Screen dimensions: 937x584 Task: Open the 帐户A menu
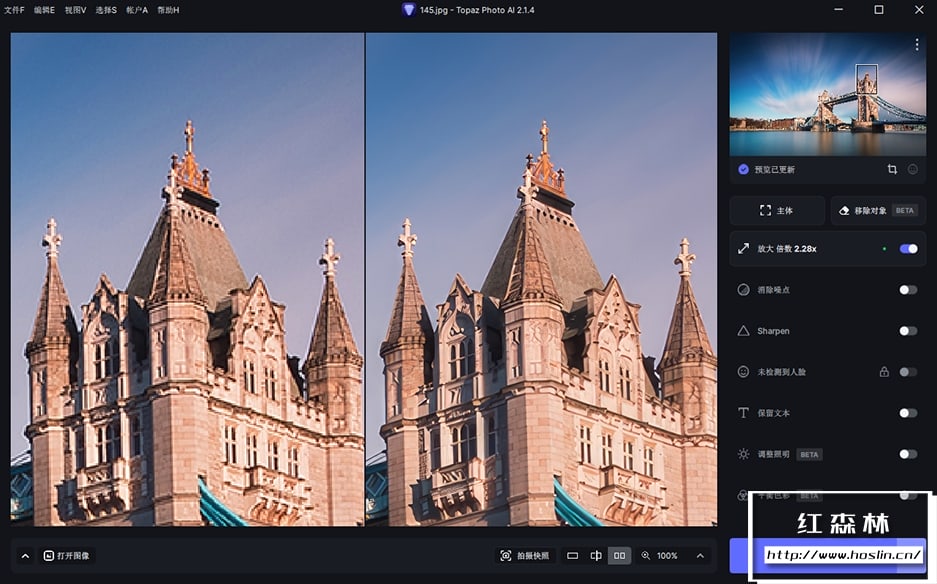[137, 10]
